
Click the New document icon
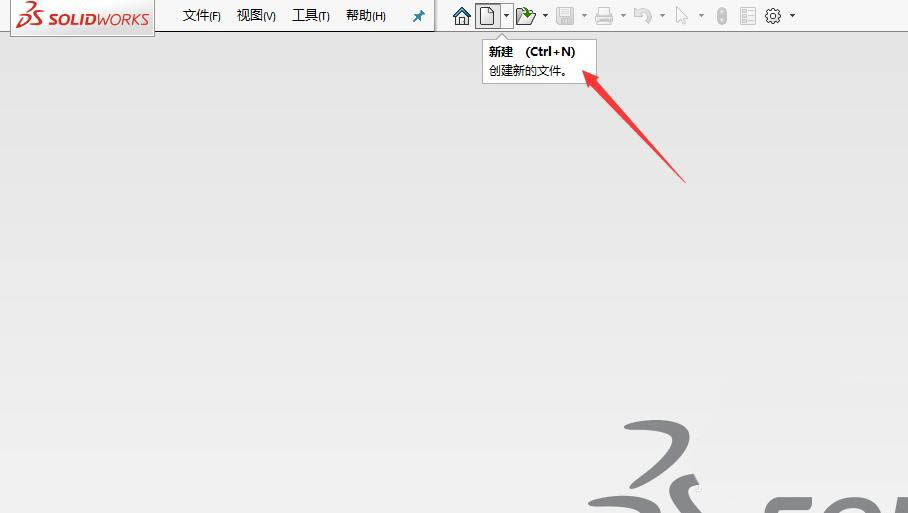click(x=487, y=16)
